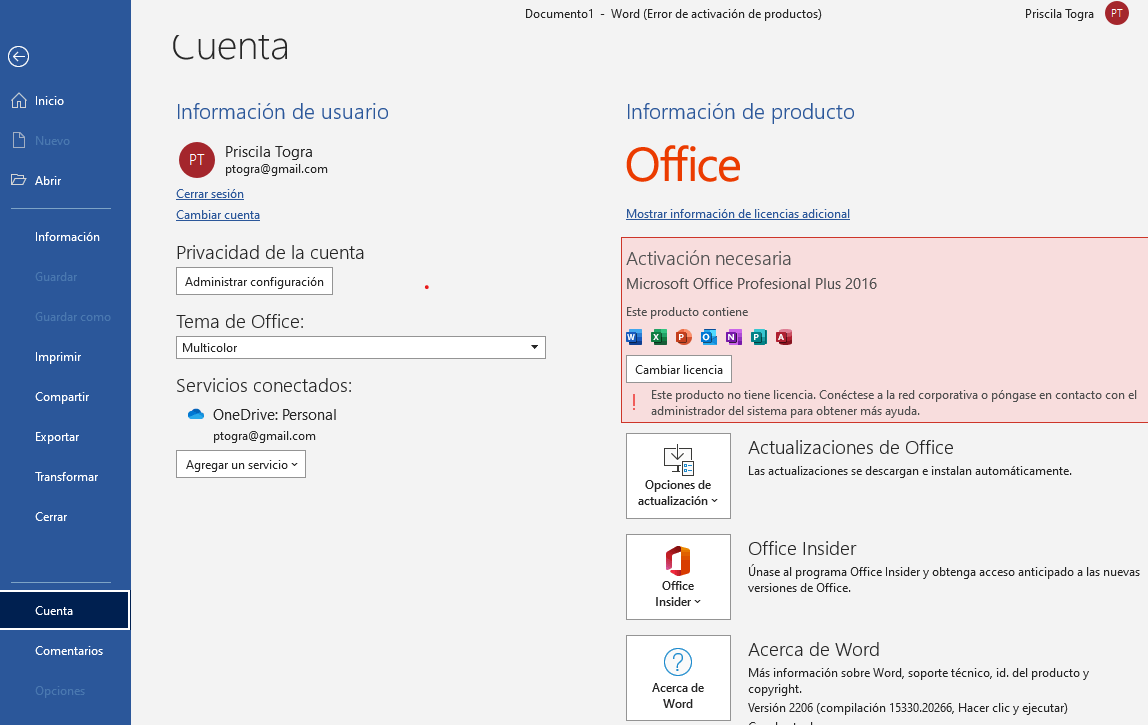Click the PowerPoint app icon

[x=684, y=337]
